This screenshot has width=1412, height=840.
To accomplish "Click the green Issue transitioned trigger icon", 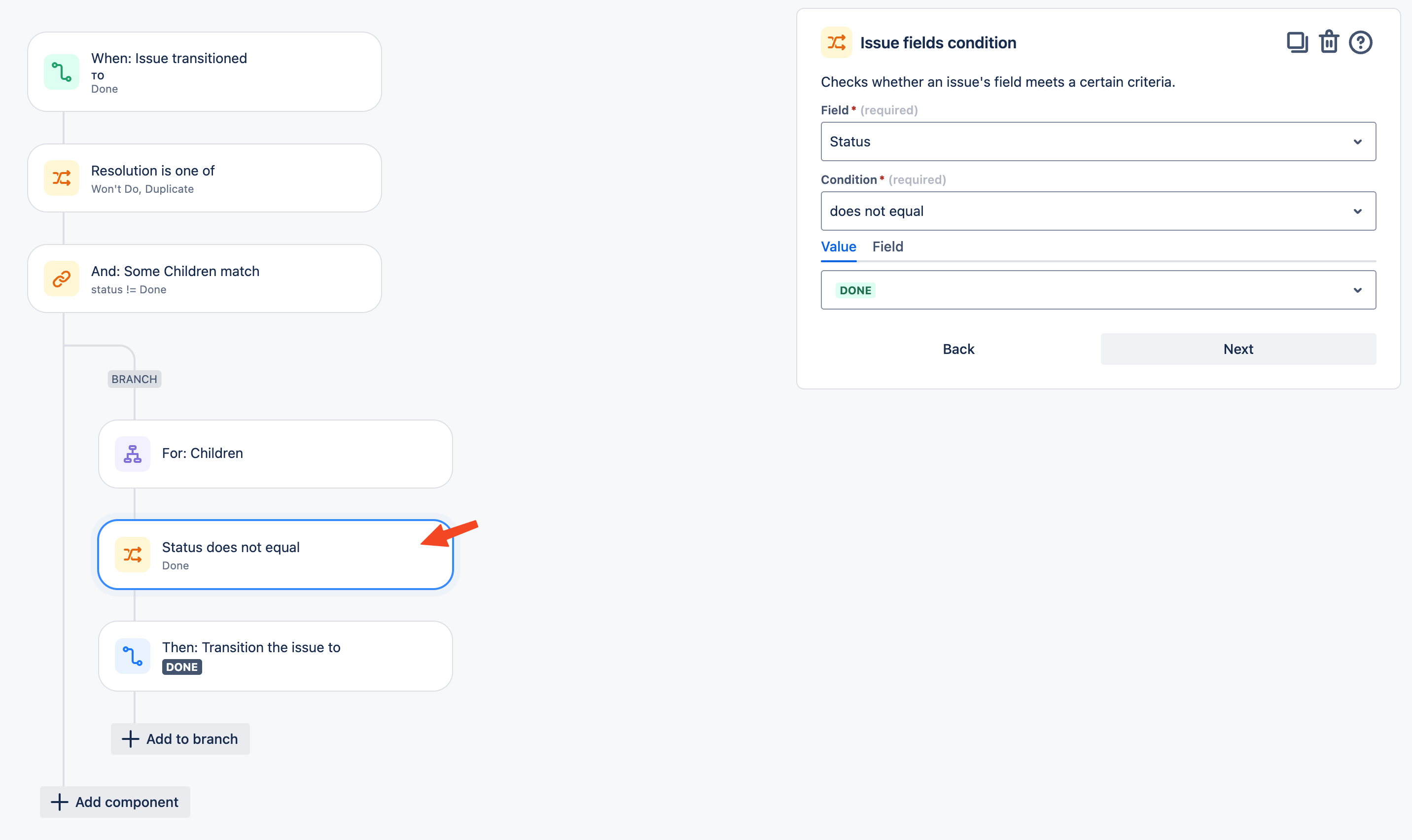I will tap(62, 72).
